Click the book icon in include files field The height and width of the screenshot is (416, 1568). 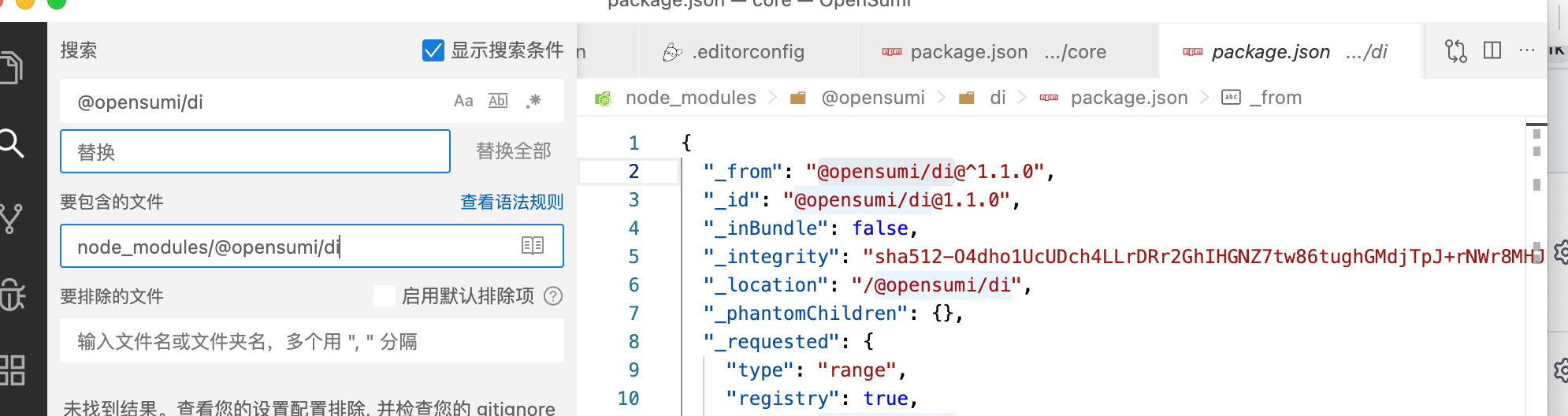tap(533, 246)
